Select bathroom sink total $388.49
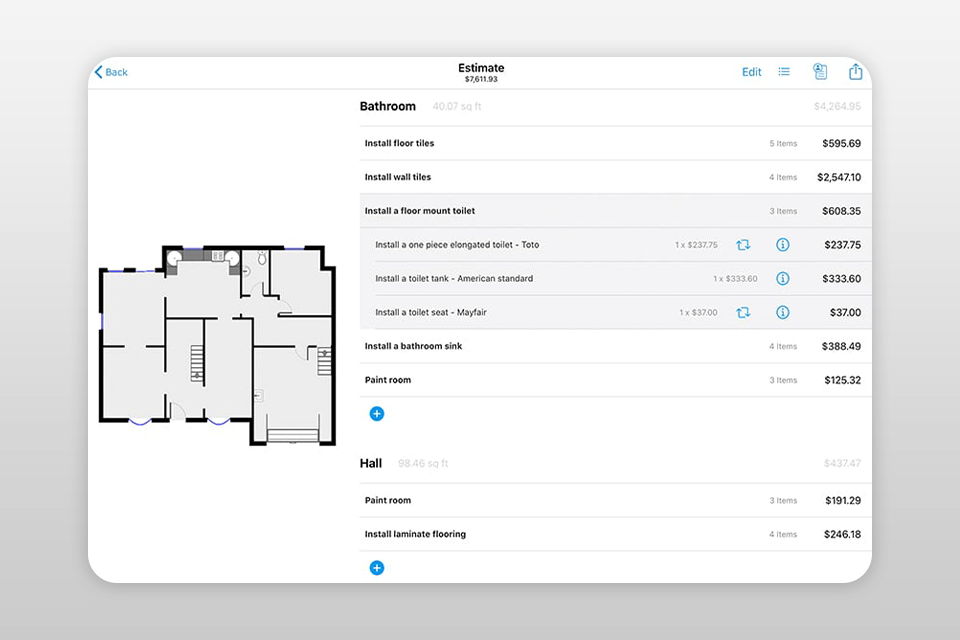The image size is (960, 640). point(841,346)
